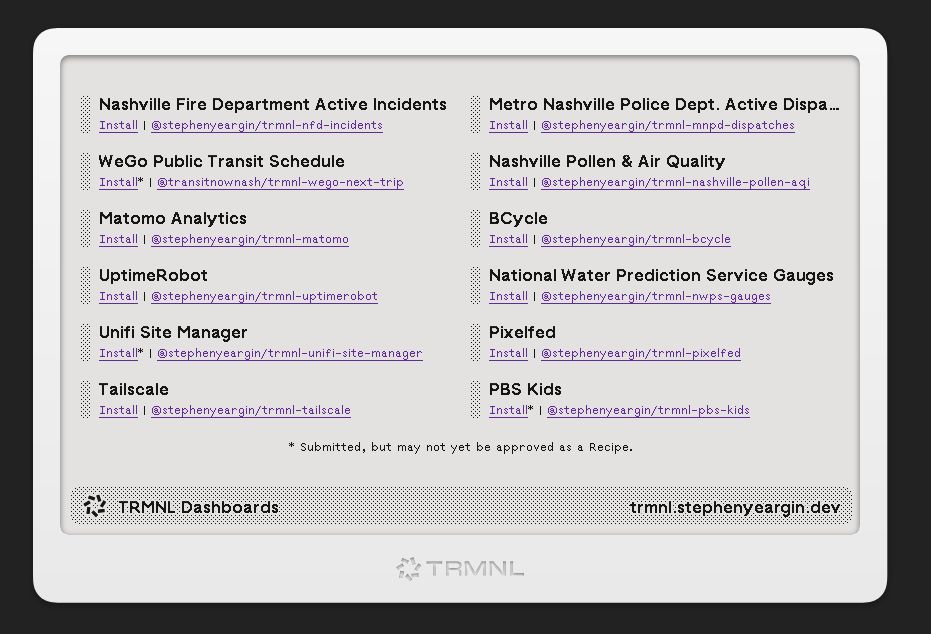Click the 'BCycle' title text
The height and width of the screenshot is (634, 931).
518,218
